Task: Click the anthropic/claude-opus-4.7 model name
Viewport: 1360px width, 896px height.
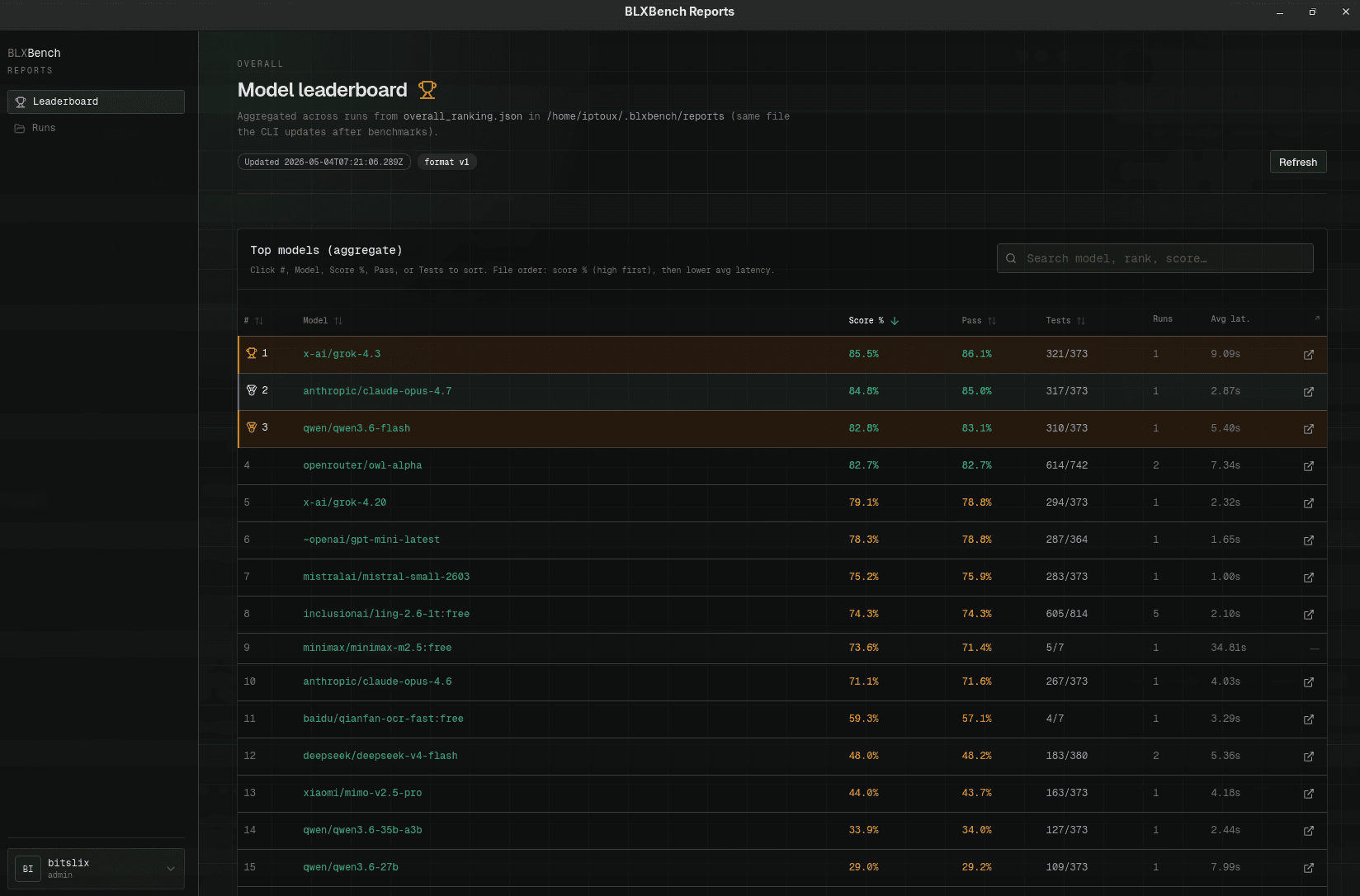Action: click(x=377, y=391)
